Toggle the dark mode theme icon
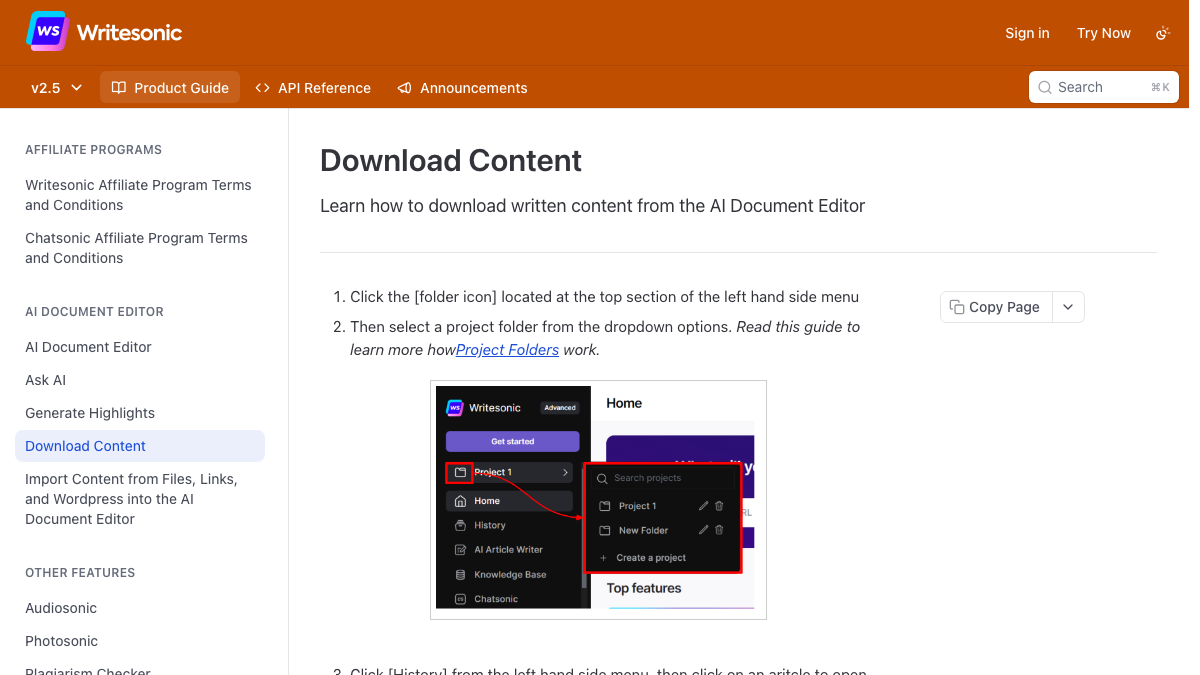 coord(1163,33)
